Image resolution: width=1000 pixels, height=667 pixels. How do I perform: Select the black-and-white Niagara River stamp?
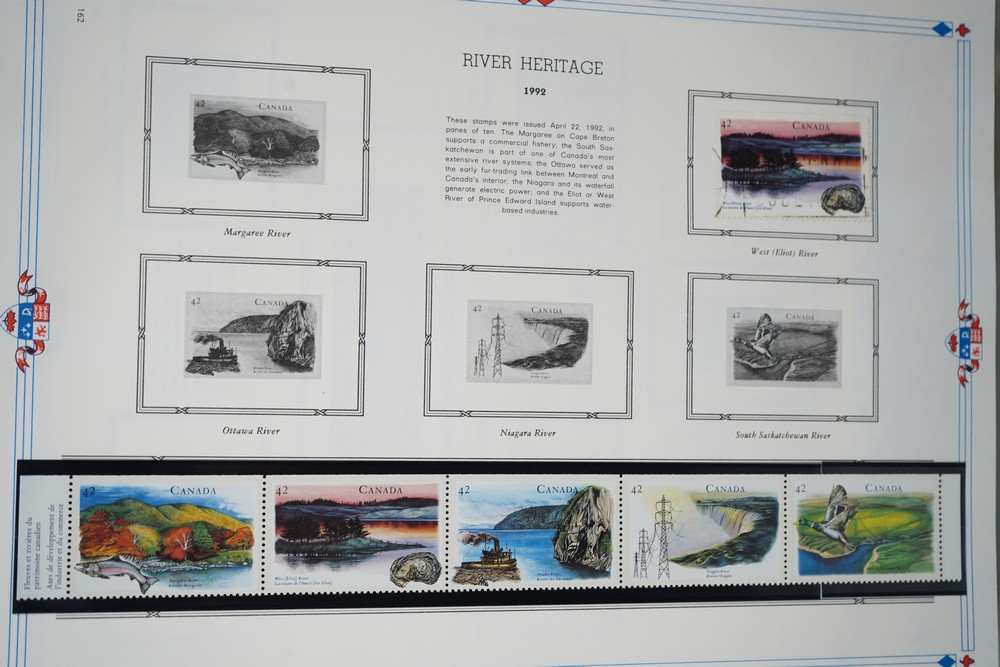(x=529, y=342)
